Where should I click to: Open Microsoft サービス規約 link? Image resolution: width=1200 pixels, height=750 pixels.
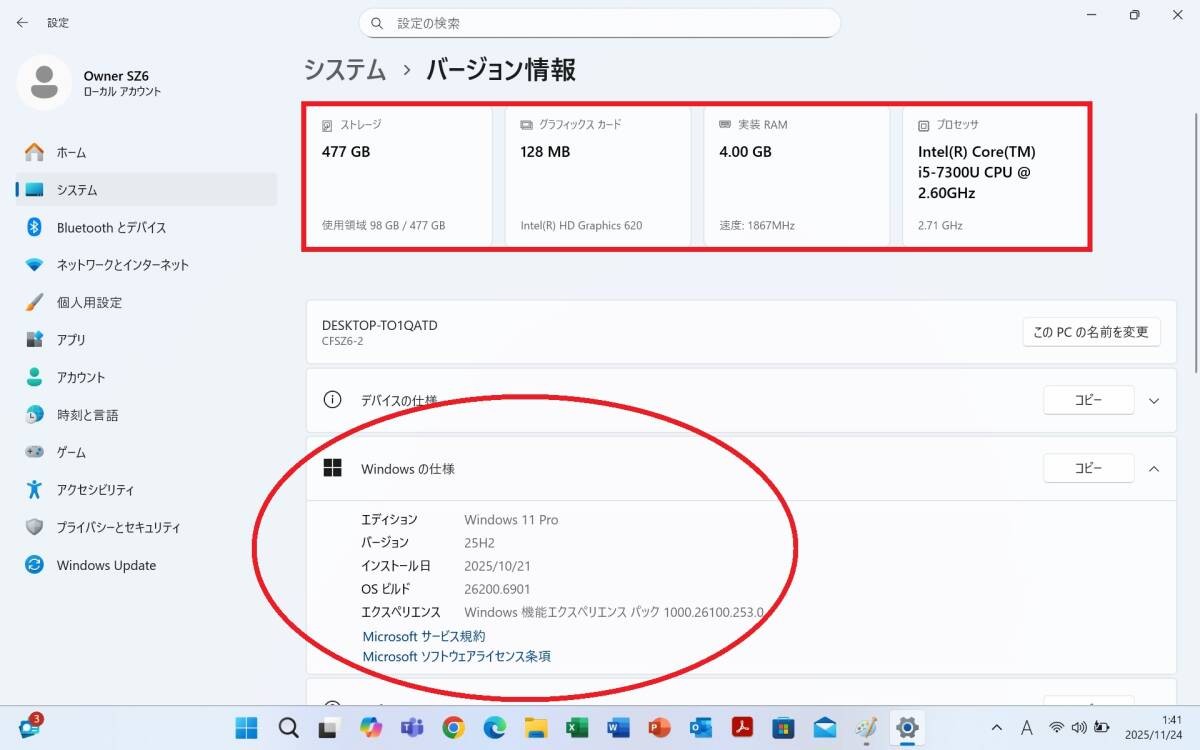point(424,636)
